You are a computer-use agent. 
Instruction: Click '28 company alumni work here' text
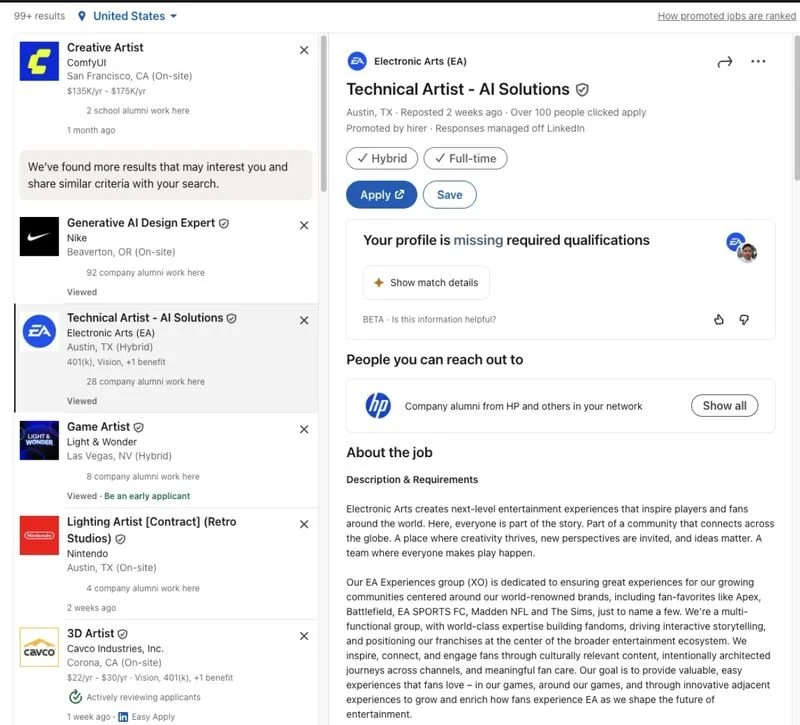(x=145, y=381)
